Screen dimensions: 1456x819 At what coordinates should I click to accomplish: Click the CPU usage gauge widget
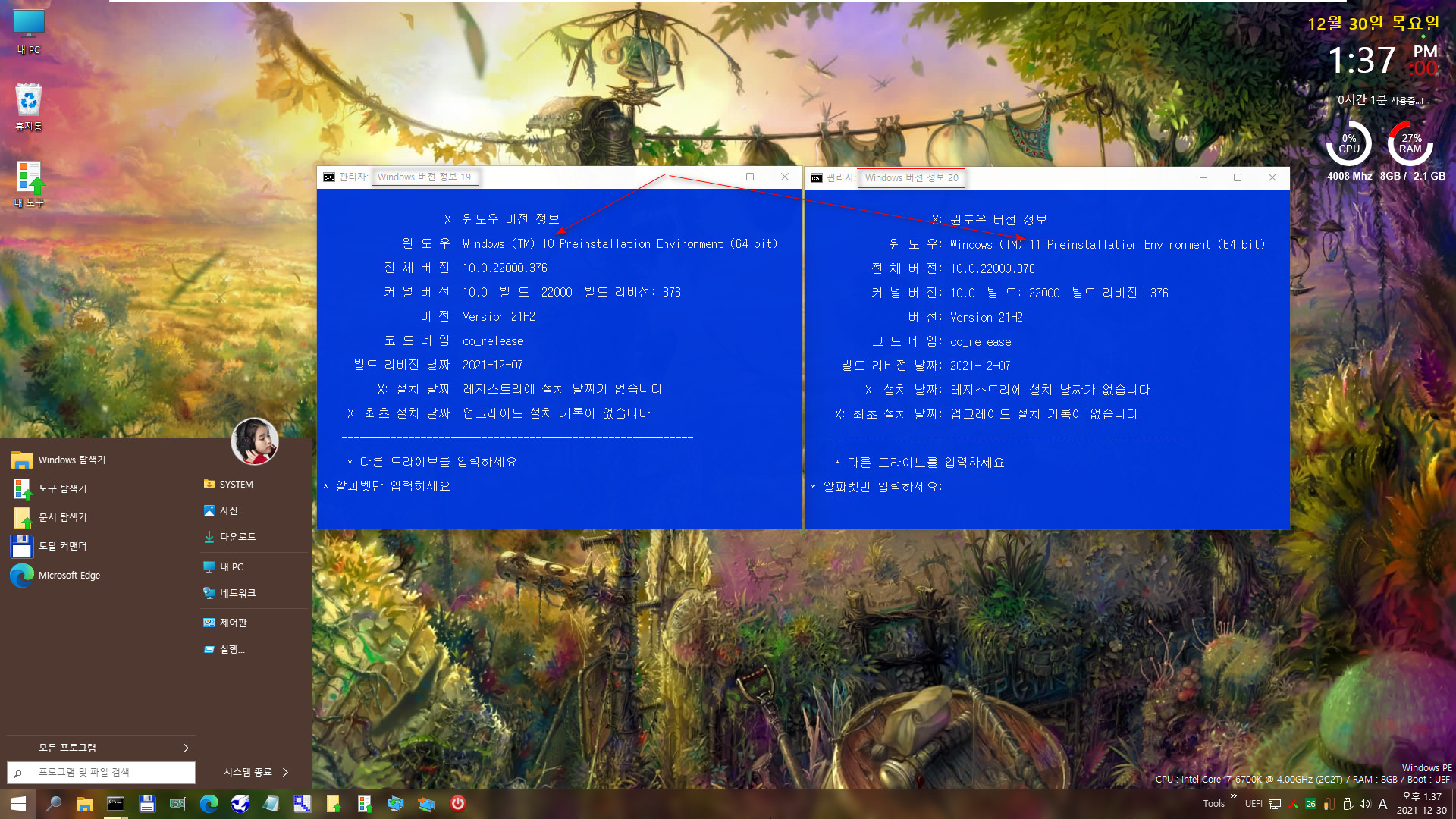(1349, 143)
